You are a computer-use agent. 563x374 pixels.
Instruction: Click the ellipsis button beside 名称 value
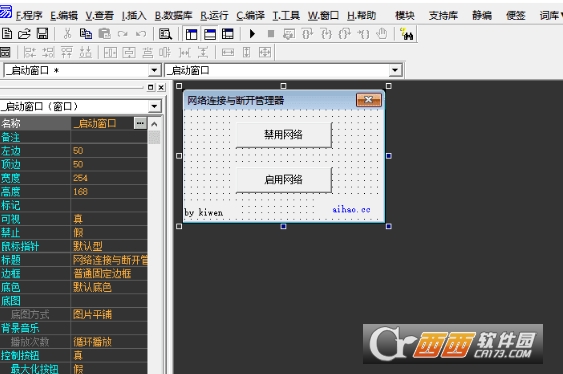tap(140, 123)
